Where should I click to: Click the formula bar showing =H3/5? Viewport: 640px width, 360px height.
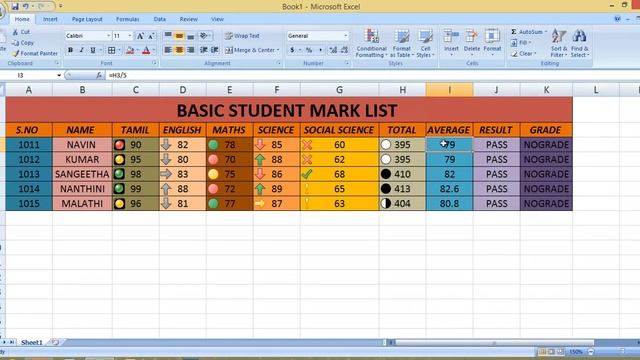click(x=371, y=76)
